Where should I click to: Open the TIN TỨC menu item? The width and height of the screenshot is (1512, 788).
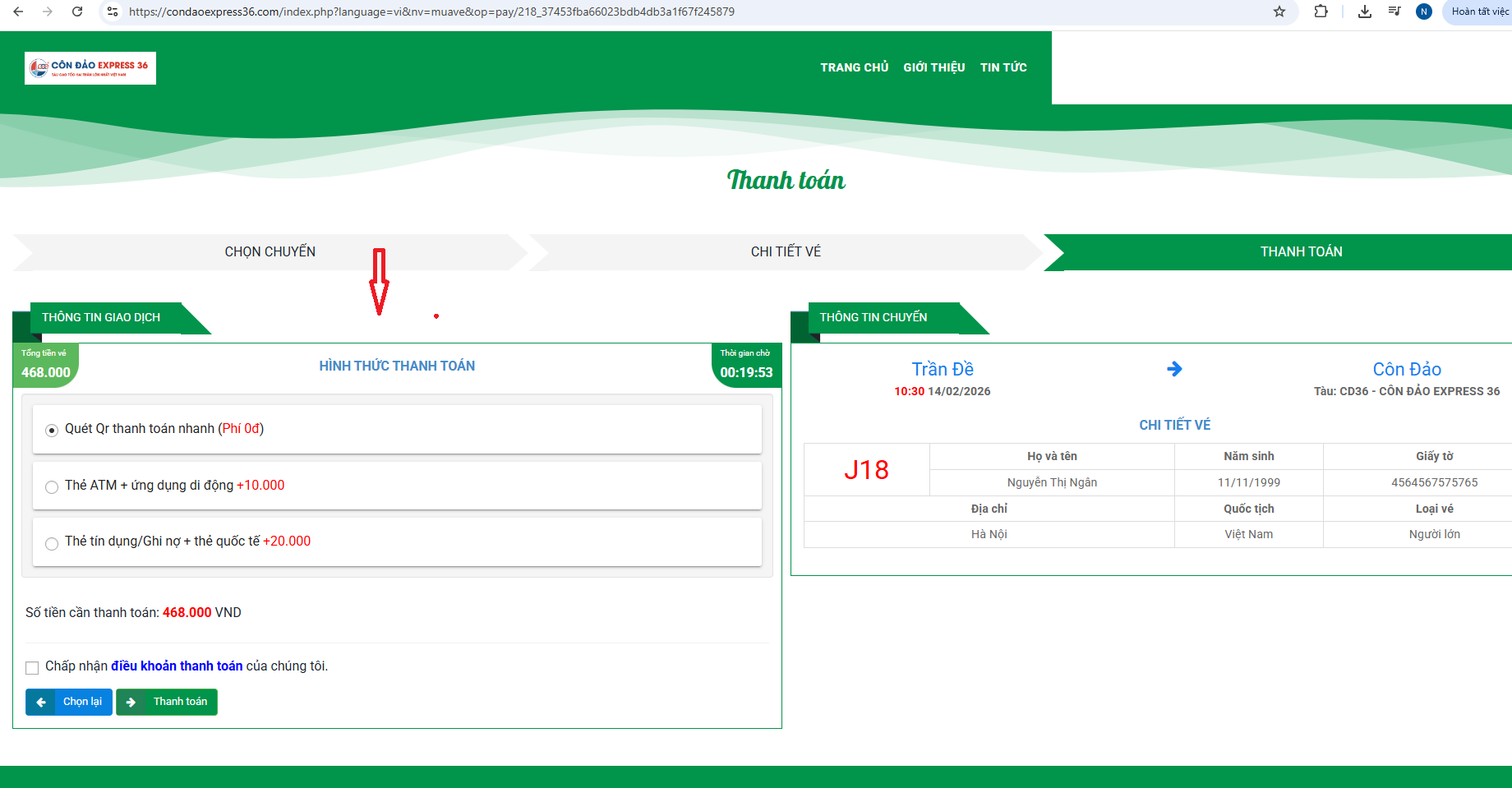(1003, 67)
